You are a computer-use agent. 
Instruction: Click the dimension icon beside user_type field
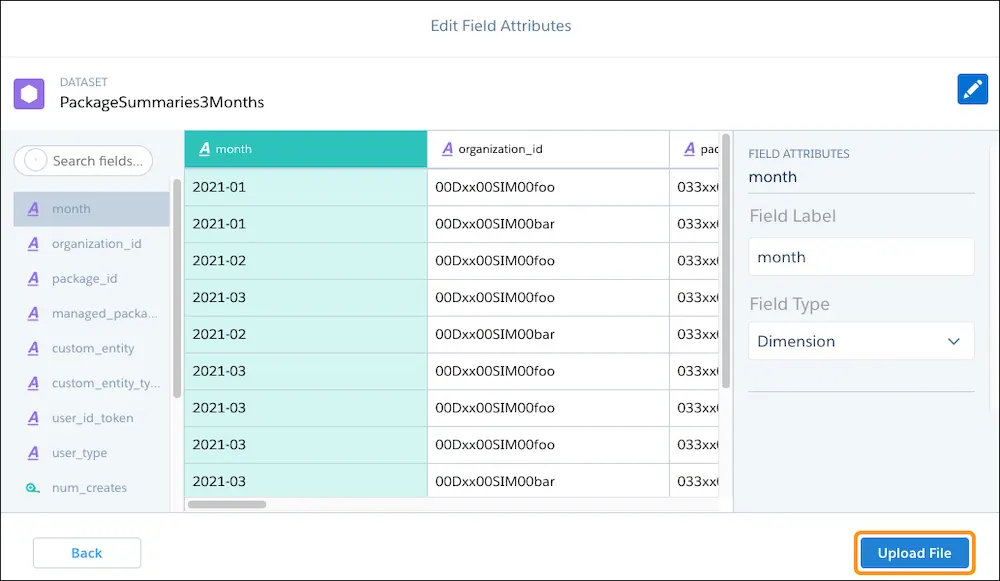pos(33,453)
